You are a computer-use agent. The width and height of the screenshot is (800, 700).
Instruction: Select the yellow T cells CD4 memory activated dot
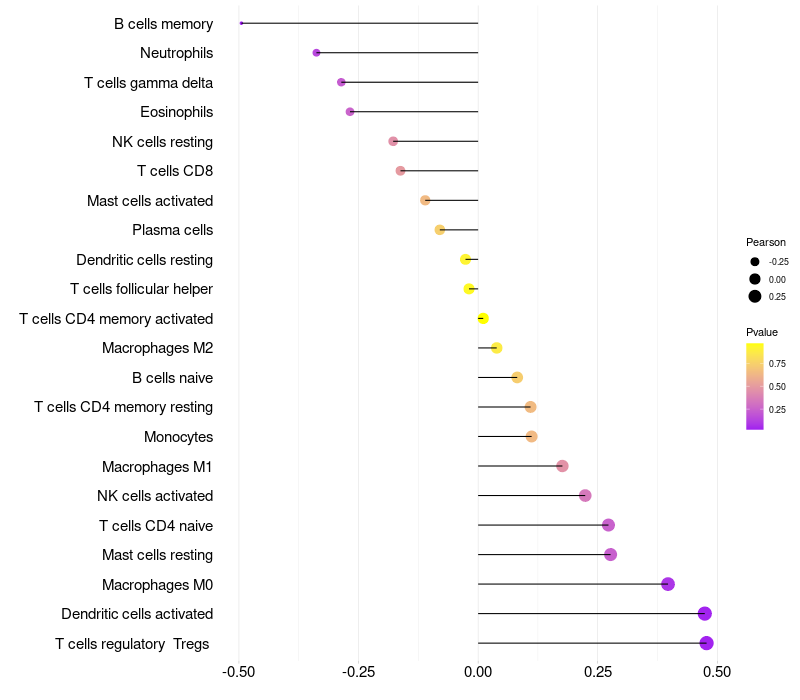[x=483, y=318]
